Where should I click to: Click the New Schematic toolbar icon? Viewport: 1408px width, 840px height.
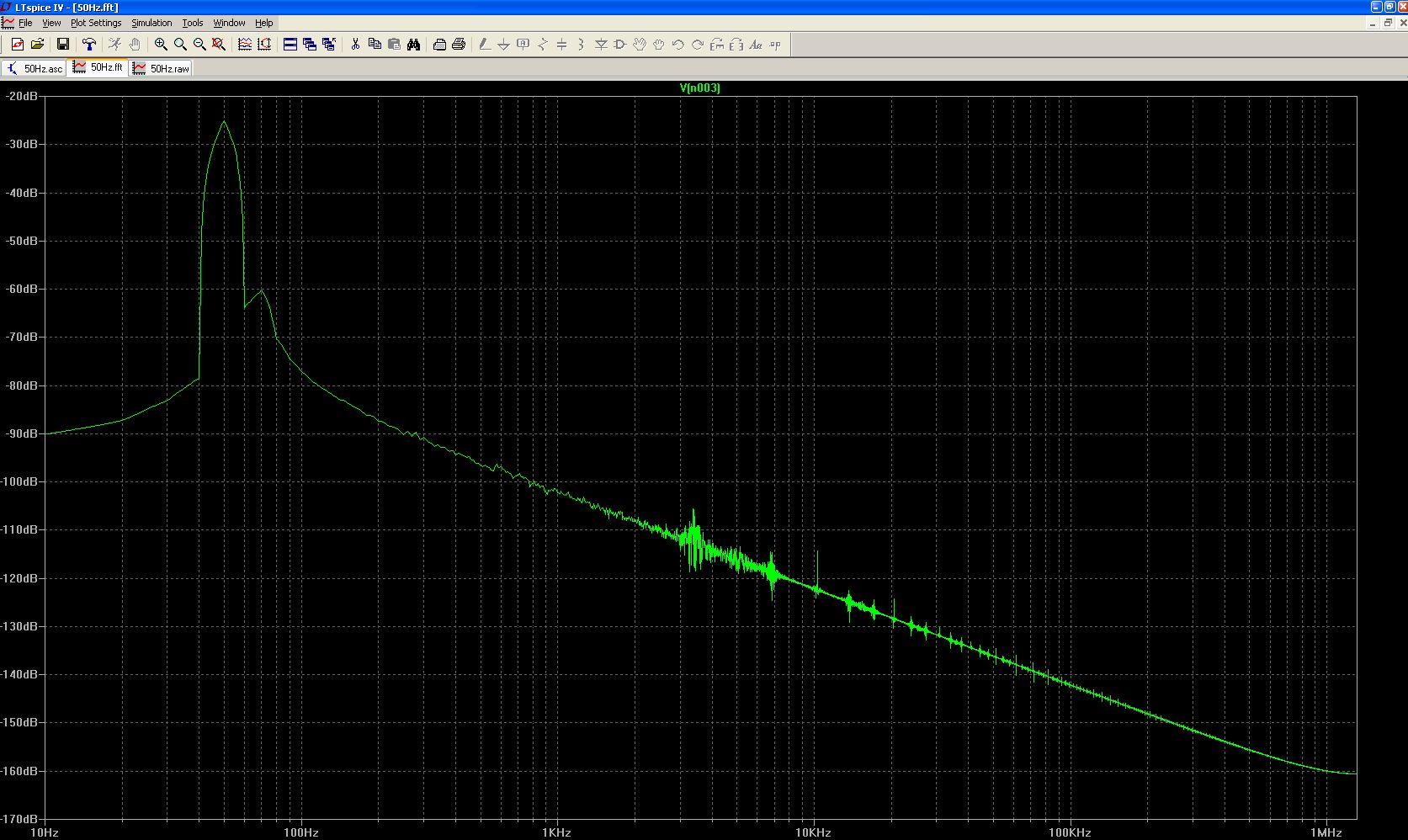pos(17,45)
